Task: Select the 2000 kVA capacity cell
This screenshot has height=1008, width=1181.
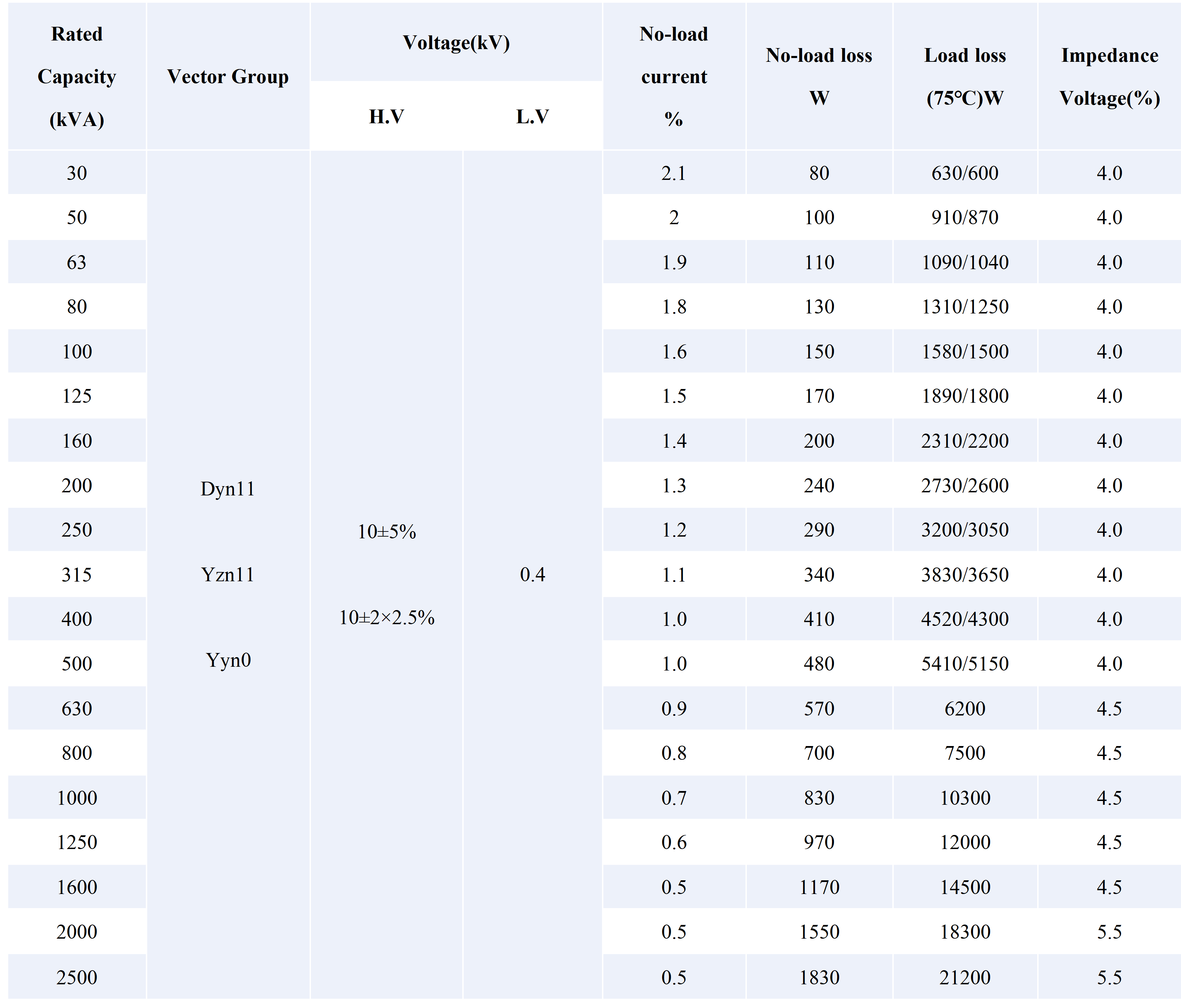Action: (77, 931)
